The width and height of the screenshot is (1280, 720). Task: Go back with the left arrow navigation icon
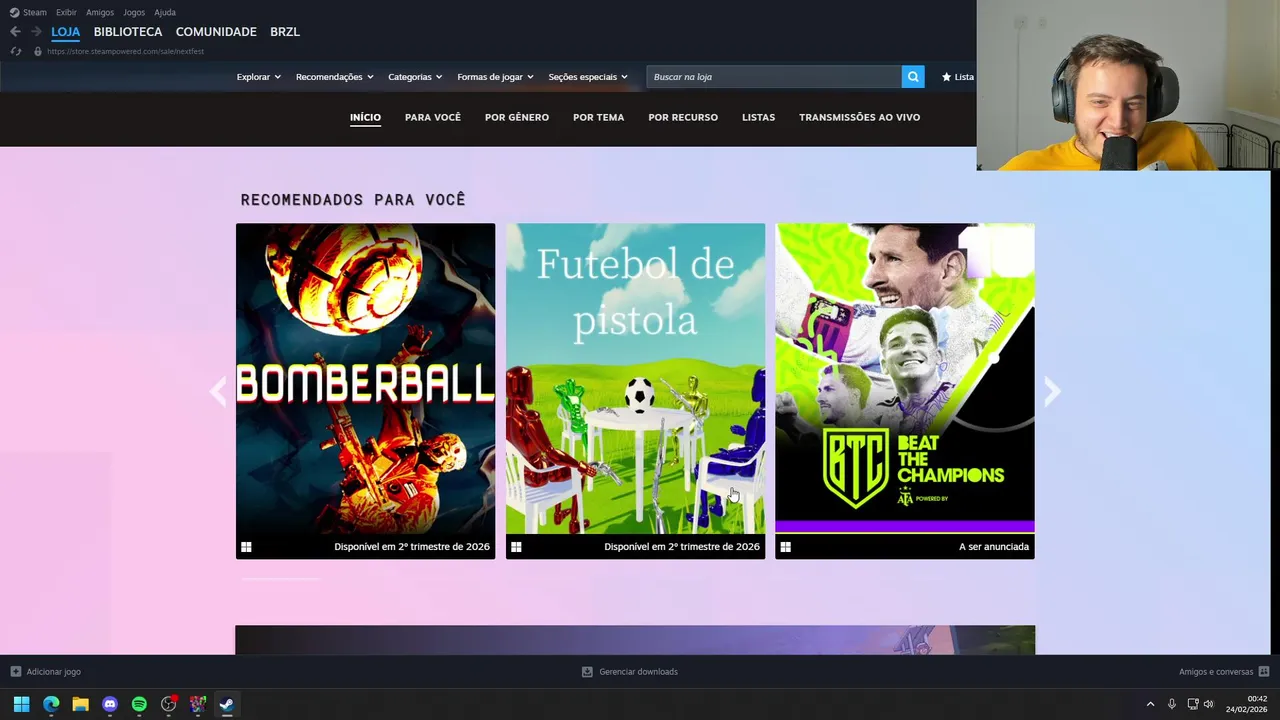point(15,32)
